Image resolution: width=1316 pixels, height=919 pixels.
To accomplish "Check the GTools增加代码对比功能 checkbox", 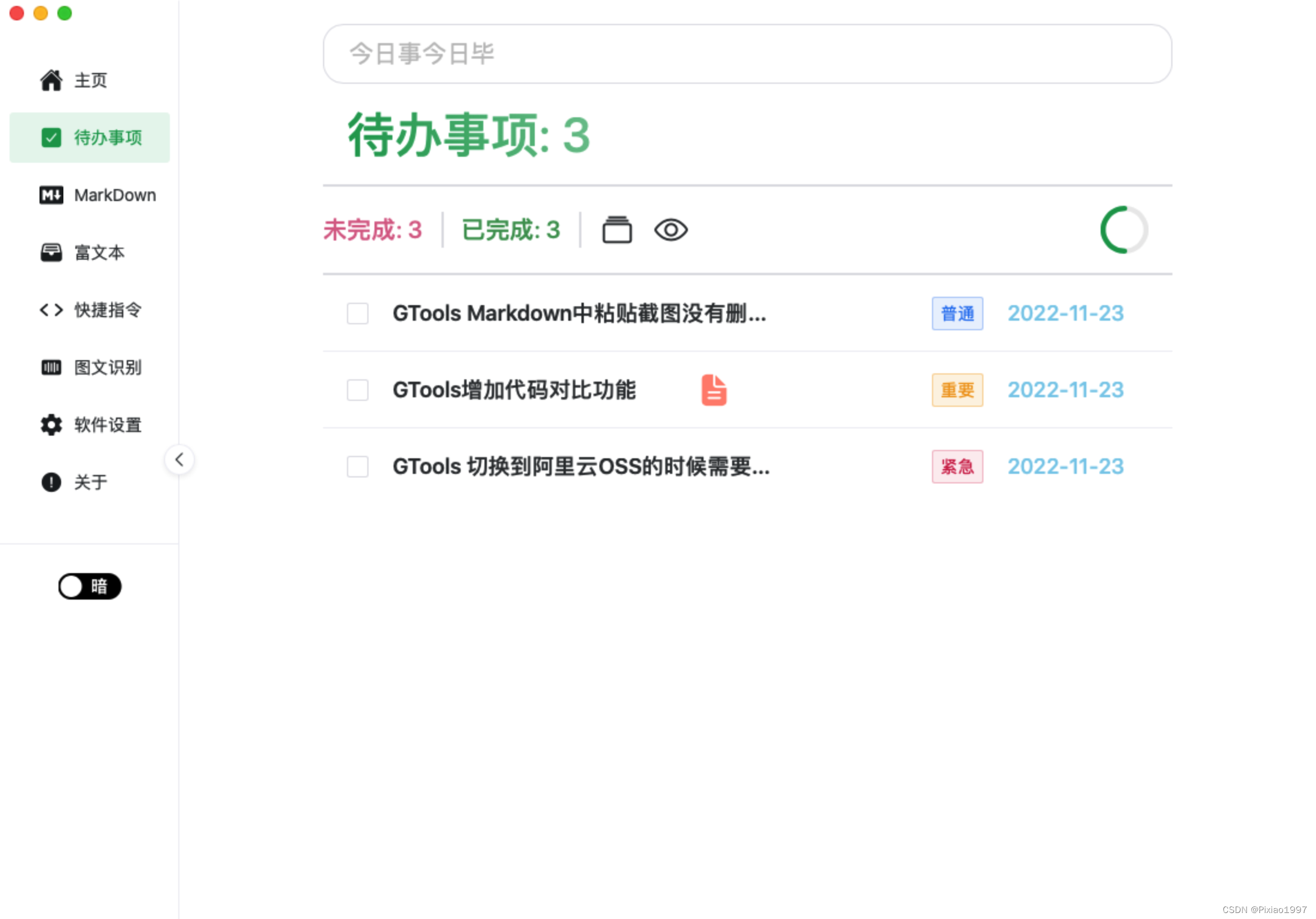I will [x=358, y=390].
